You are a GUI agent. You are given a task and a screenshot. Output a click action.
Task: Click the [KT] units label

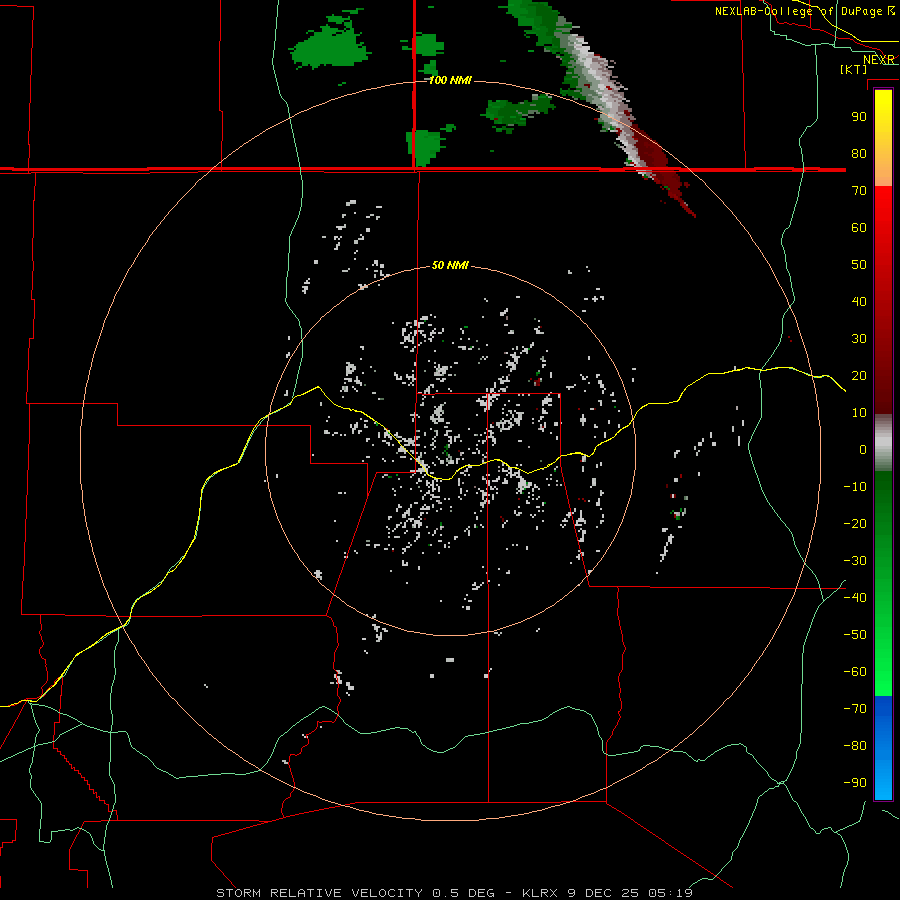point(854,69)
